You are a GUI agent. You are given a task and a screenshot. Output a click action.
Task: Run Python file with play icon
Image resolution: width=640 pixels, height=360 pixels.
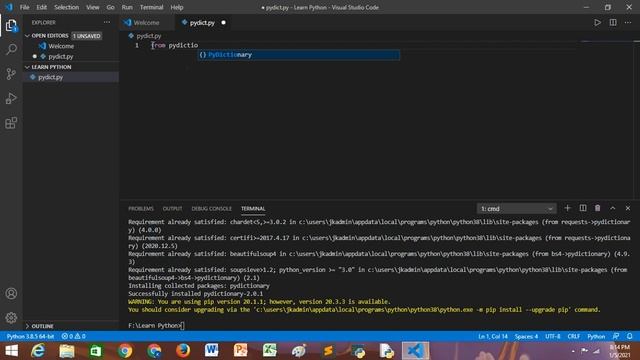pos(597,22)
